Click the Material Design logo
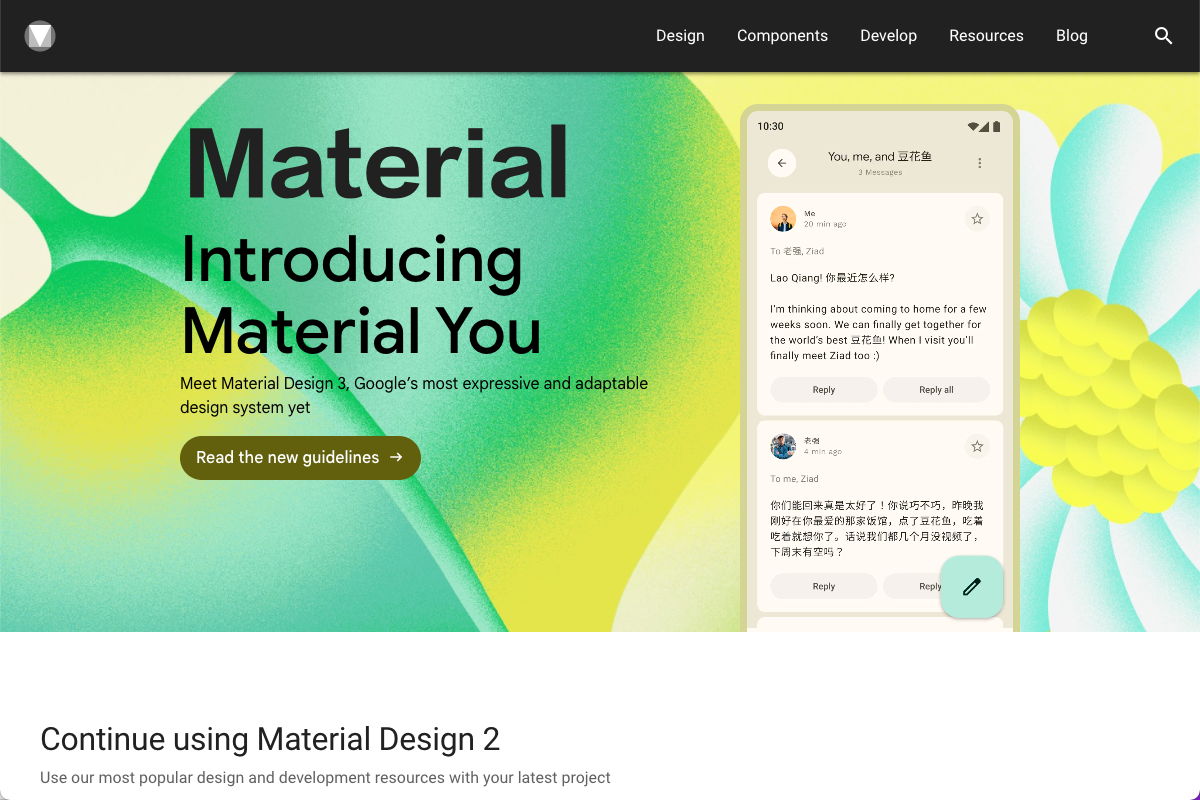Image resolution: width=1200 pixels, height=800 pixels. [x=40, y=36]
